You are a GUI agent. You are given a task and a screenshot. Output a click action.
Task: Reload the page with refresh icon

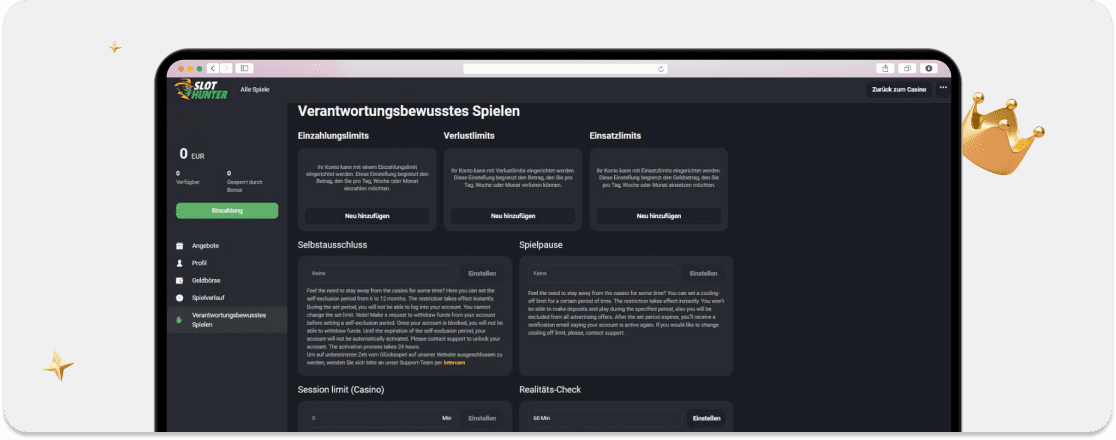coord(661,68)
